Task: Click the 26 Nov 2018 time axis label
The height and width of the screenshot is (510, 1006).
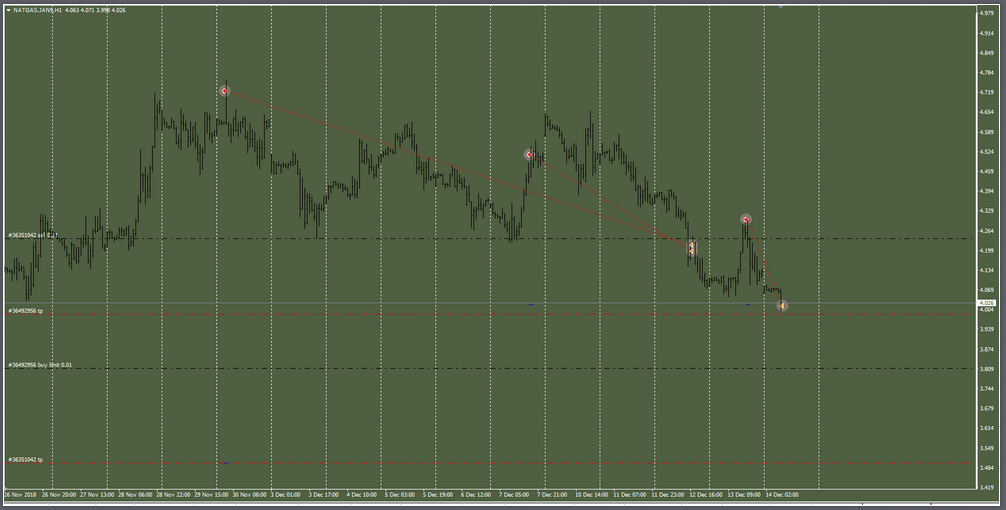Action: 21,495
